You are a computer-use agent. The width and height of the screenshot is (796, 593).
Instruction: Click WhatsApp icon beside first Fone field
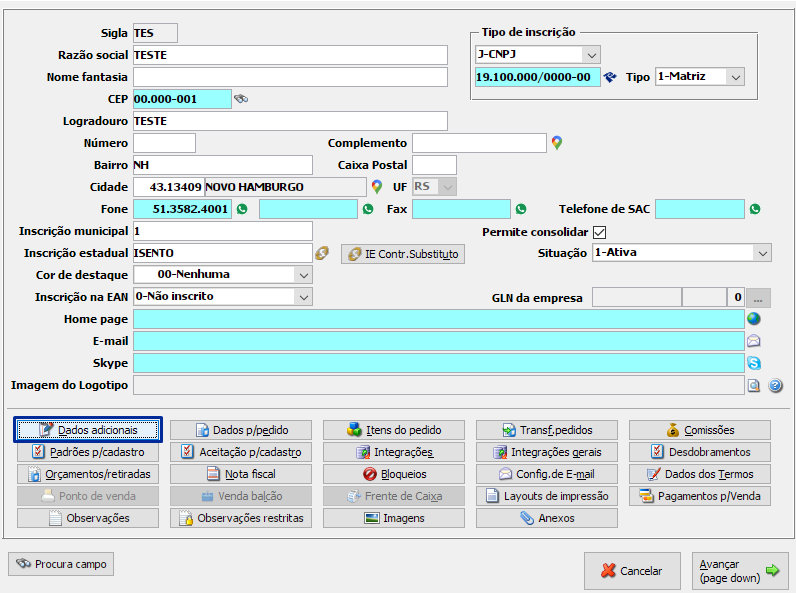pos(241,209)
